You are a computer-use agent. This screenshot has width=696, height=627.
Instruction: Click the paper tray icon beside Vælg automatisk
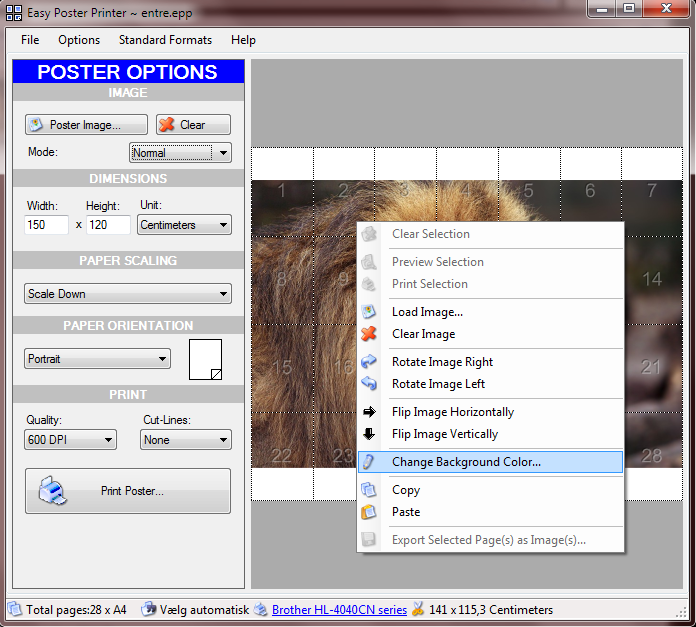[x=148, y=610]
